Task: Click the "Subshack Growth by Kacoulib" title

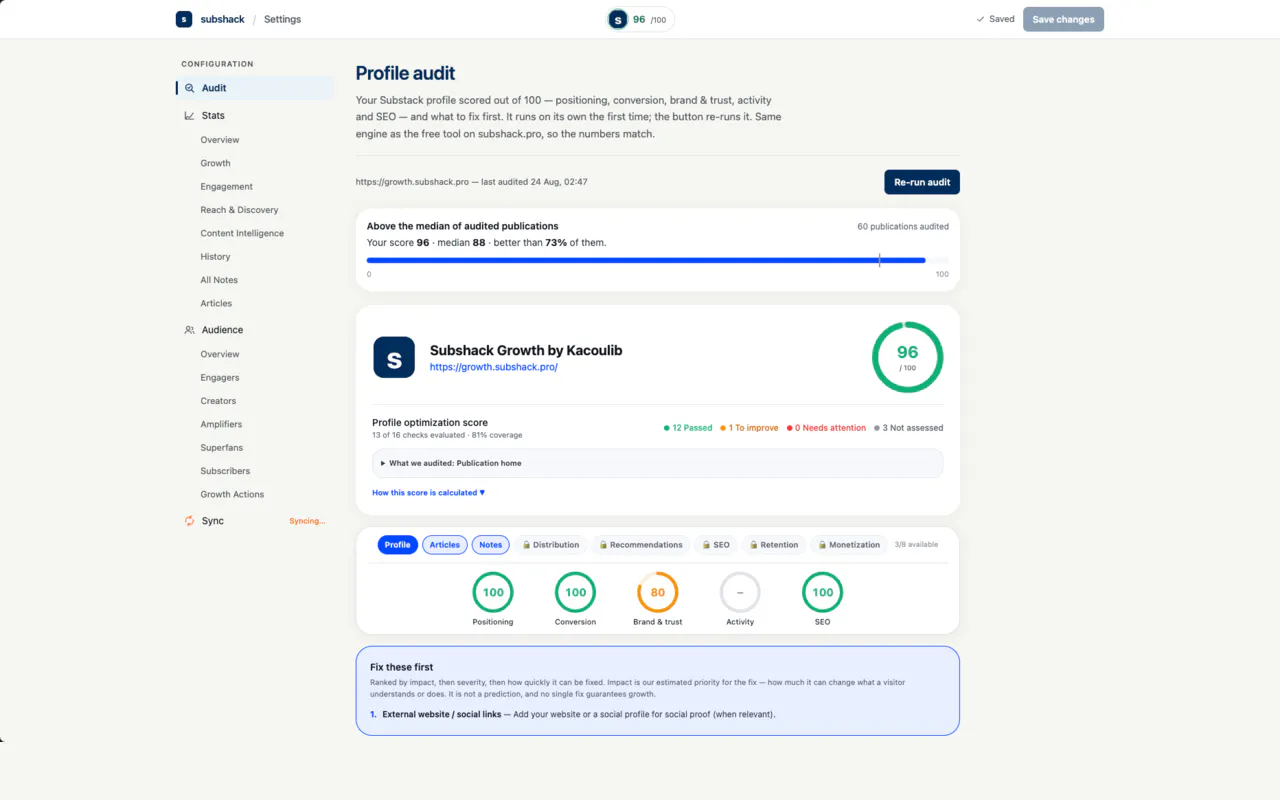Action: pos(526,350)
